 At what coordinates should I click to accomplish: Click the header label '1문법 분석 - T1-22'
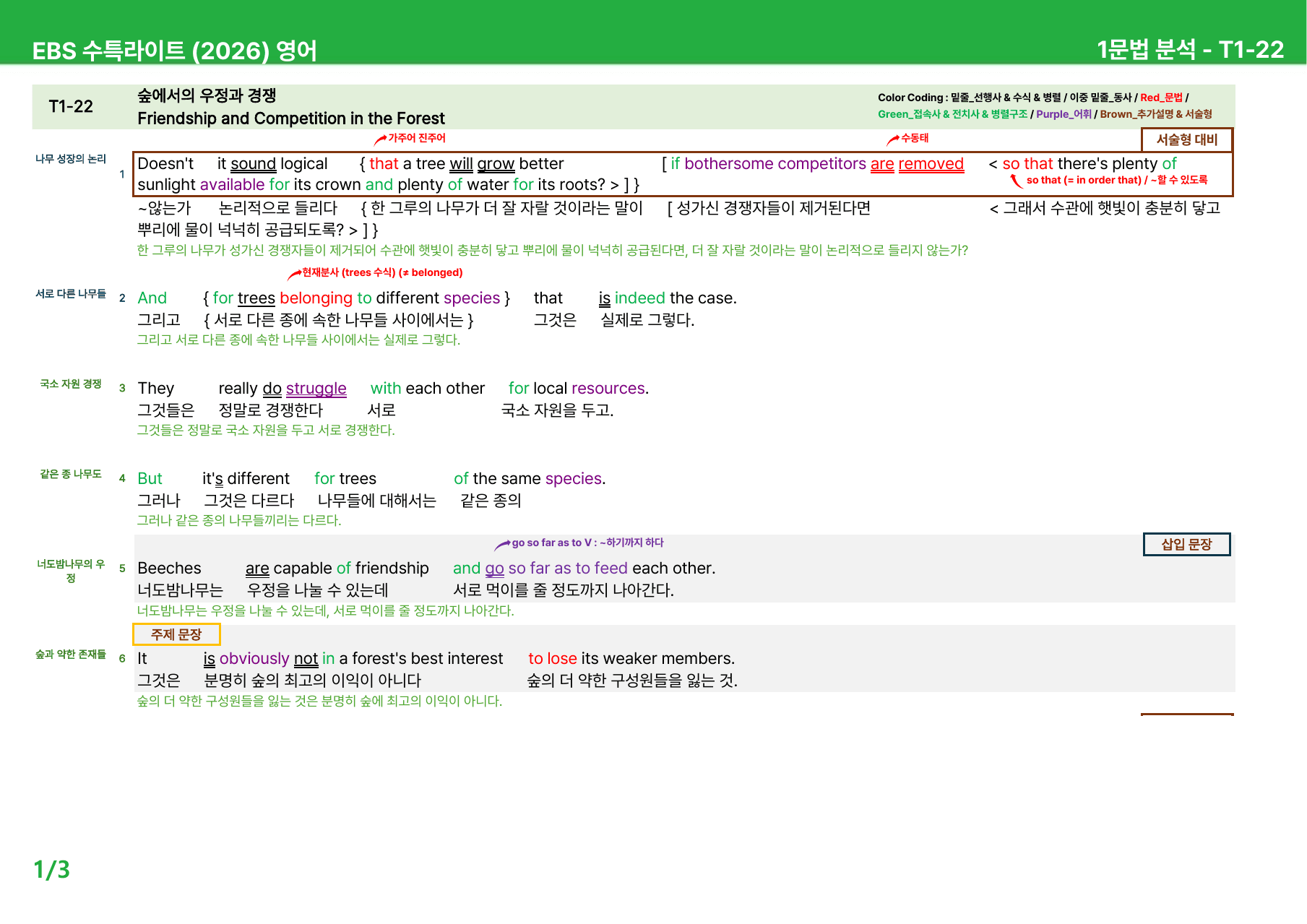coord(1190,49)
